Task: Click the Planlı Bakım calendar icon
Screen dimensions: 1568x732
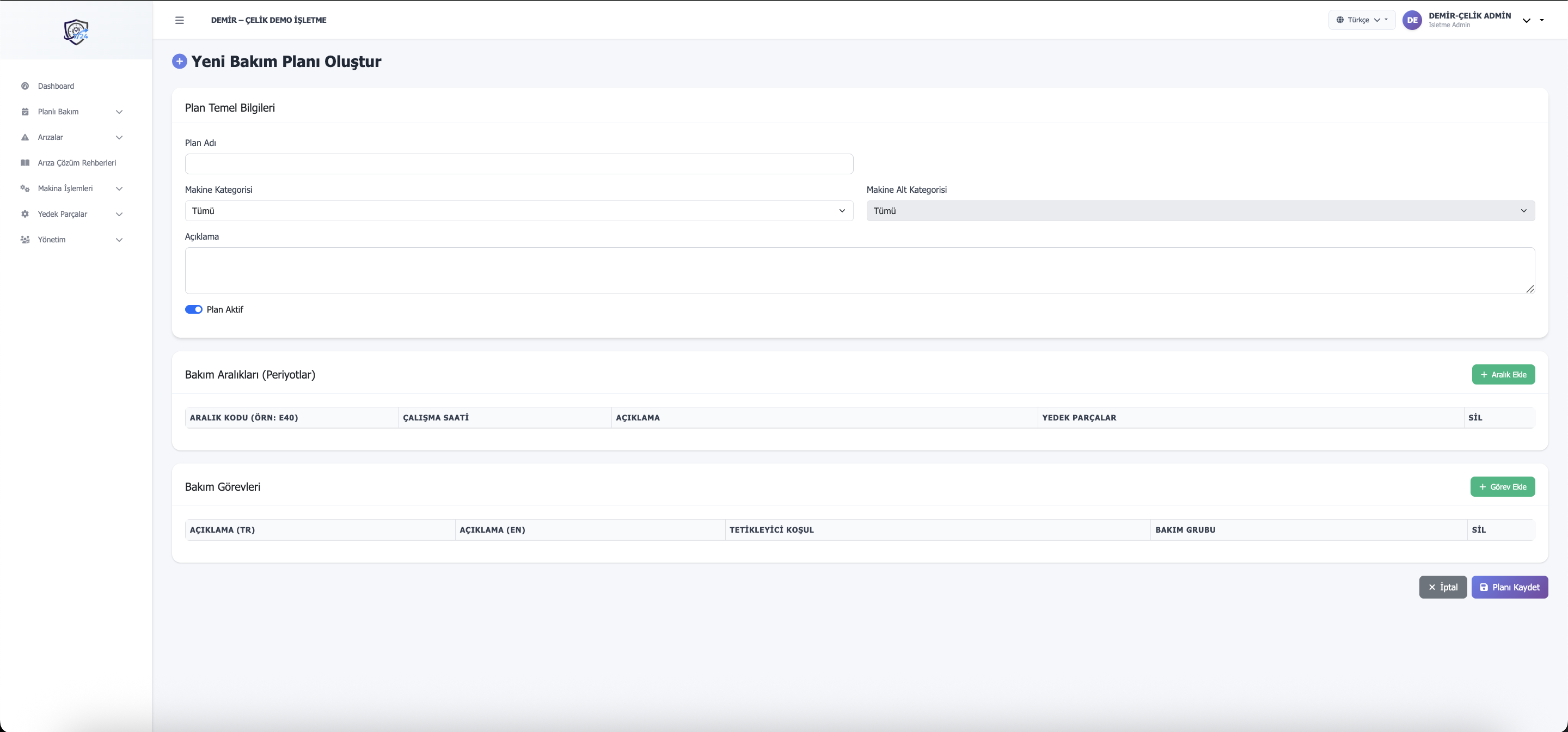Action: tap(25, 112)
